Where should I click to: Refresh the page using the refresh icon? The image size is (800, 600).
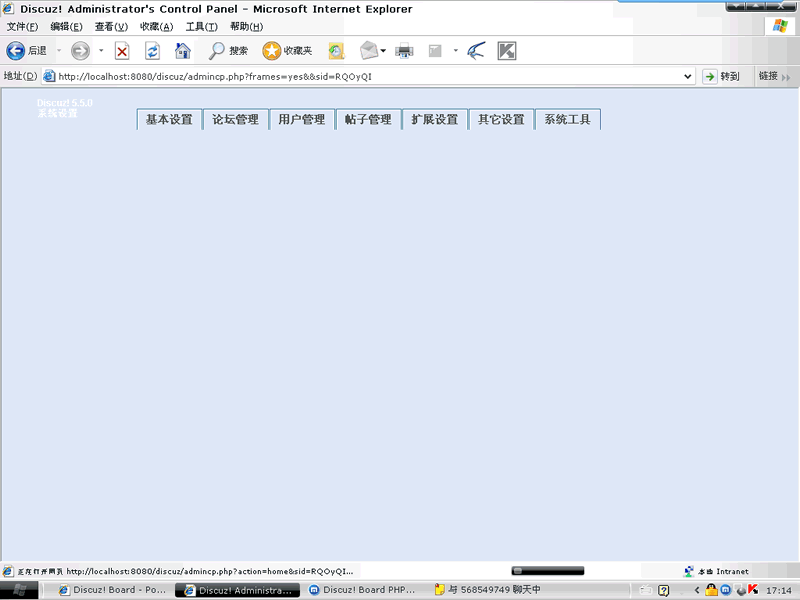tap(152, 51)
